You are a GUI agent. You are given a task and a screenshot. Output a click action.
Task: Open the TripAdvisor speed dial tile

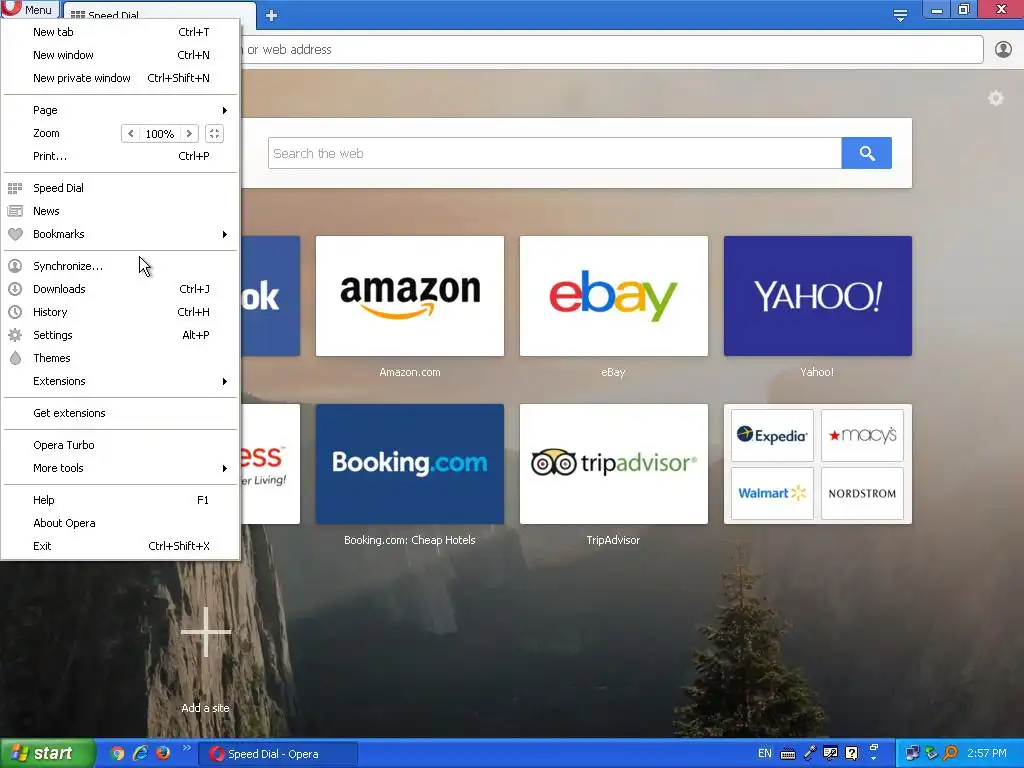(613, 464)
